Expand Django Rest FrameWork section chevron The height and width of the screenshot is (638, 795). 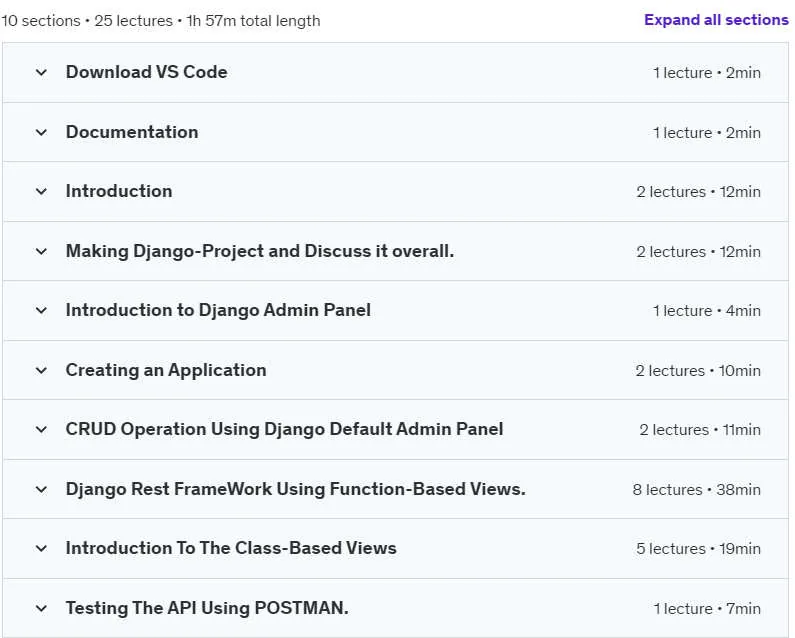point(42,489)
